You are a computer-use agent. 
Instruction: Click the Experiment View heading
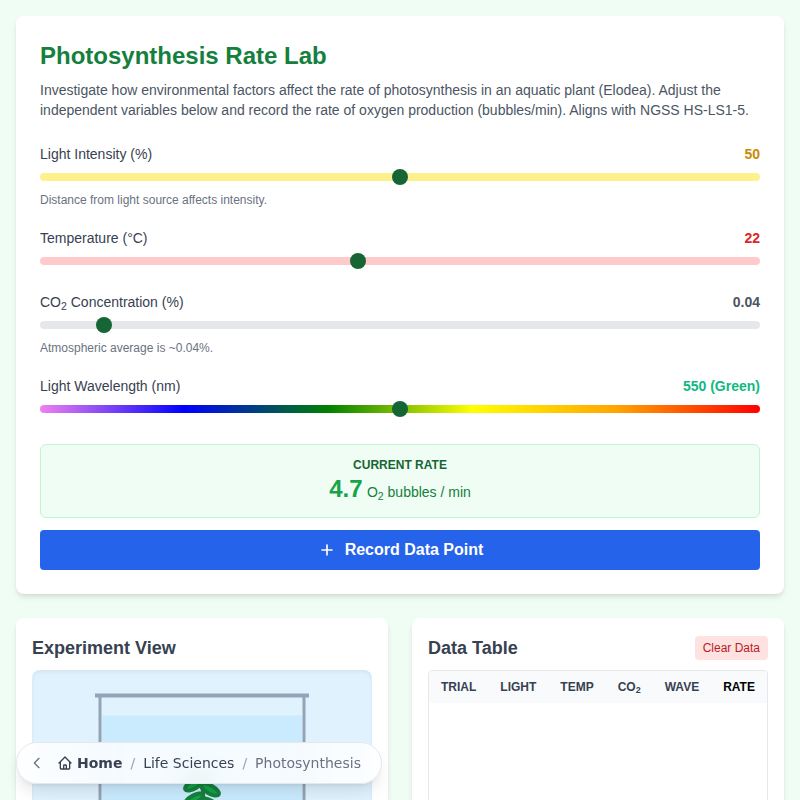pos(104,648)
